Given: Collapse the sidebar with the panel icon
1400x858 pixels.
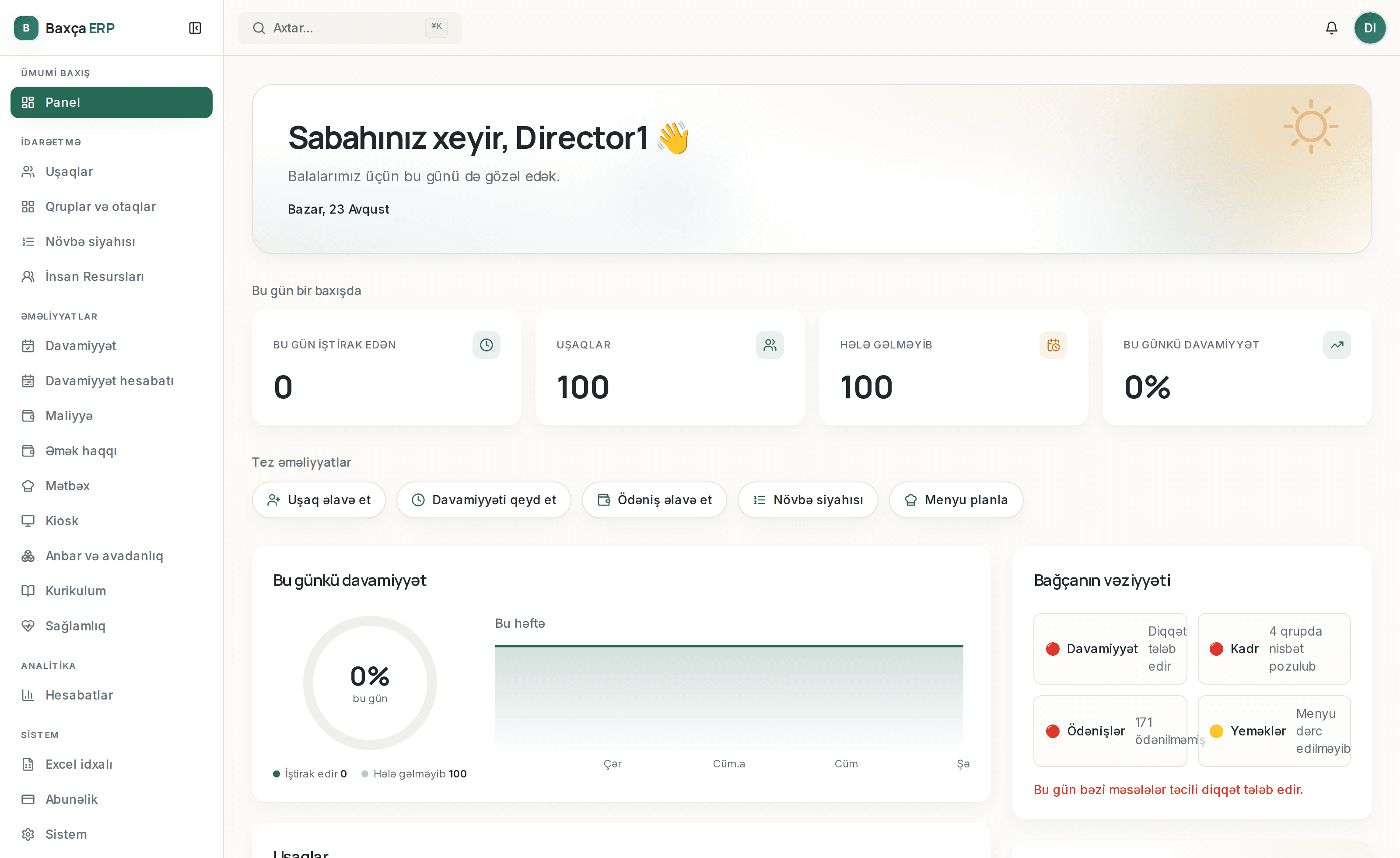Looking at the screenshot, I should pyautogui.click(x=195, y=28).
